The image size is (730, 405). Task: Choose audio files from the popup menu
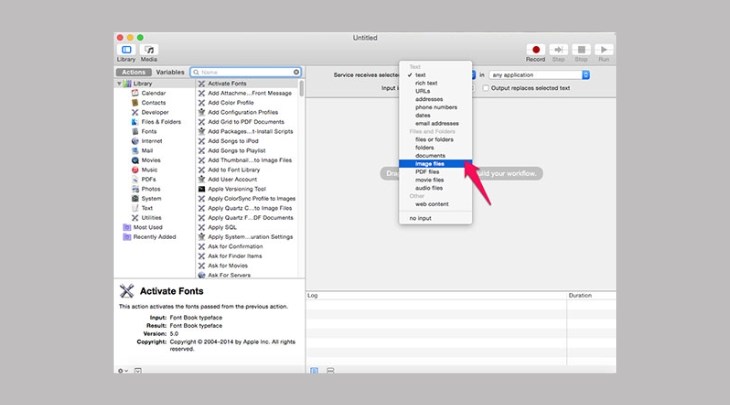[x=435, y=188]
